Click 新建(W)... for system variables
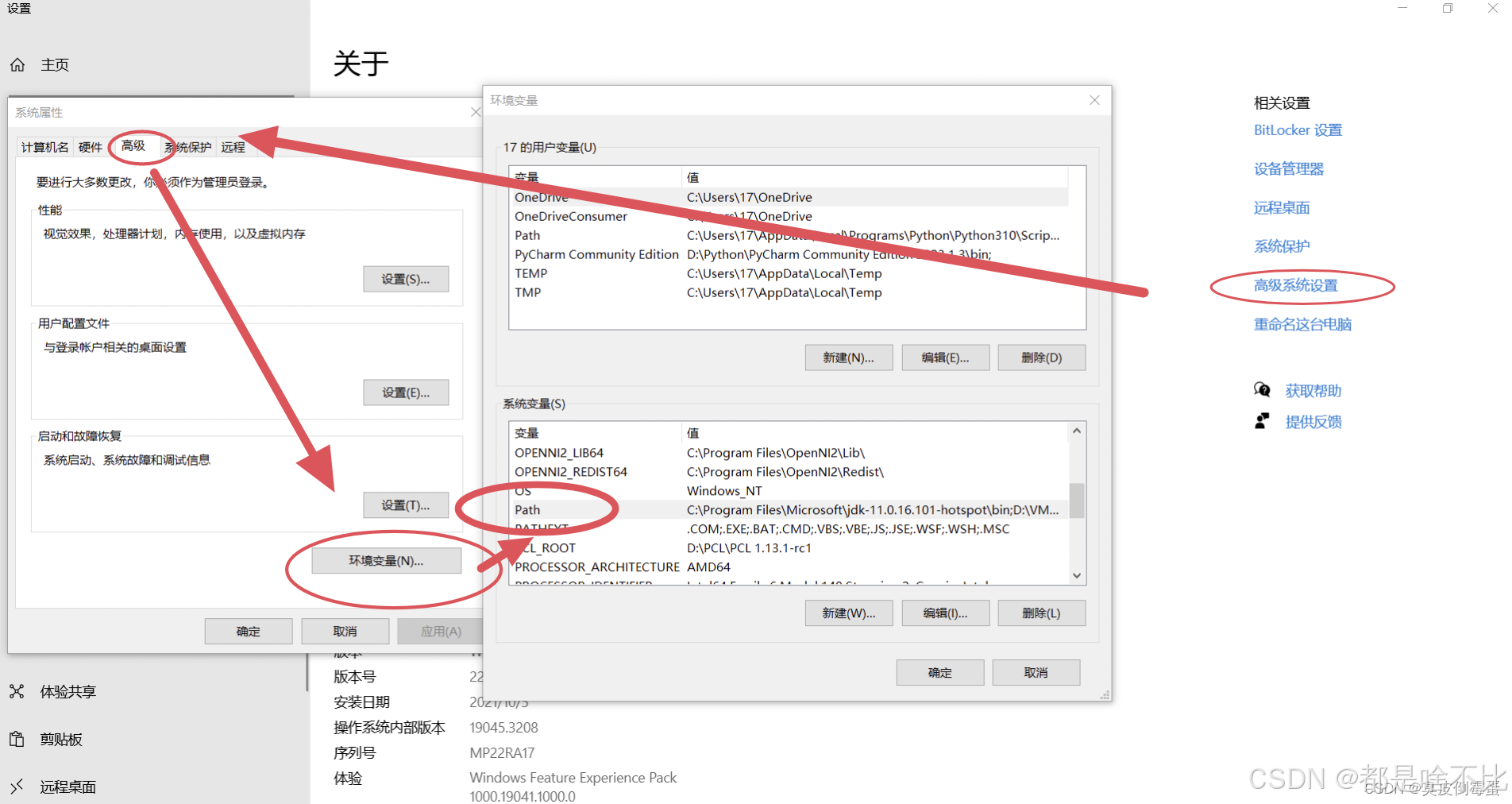 (848, 613)
